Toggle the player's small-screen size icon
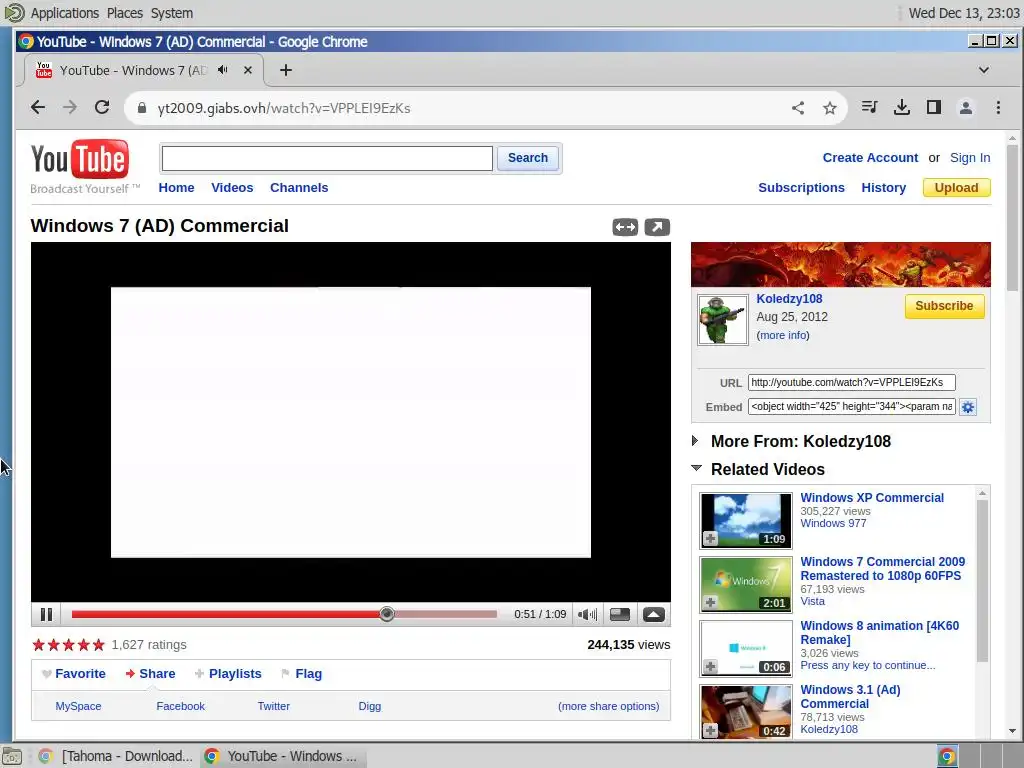This screenshot has width=1024, height=768. [x=620, y=615]
